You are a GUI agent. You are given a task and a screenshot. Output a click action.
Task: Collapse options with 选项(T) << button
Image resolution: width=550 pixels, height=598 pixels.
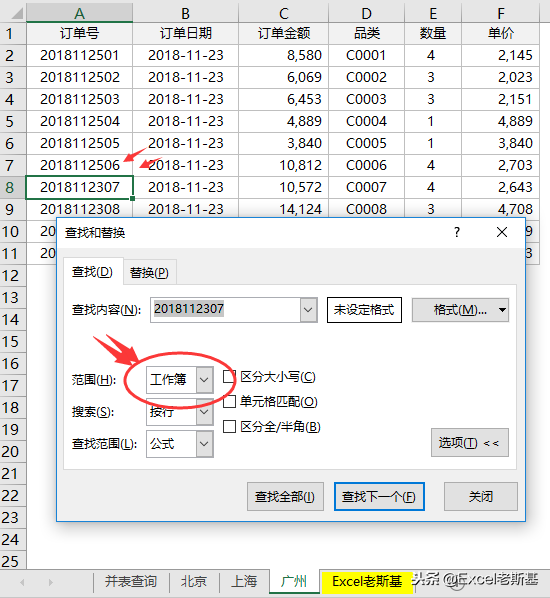pos(470,442)
